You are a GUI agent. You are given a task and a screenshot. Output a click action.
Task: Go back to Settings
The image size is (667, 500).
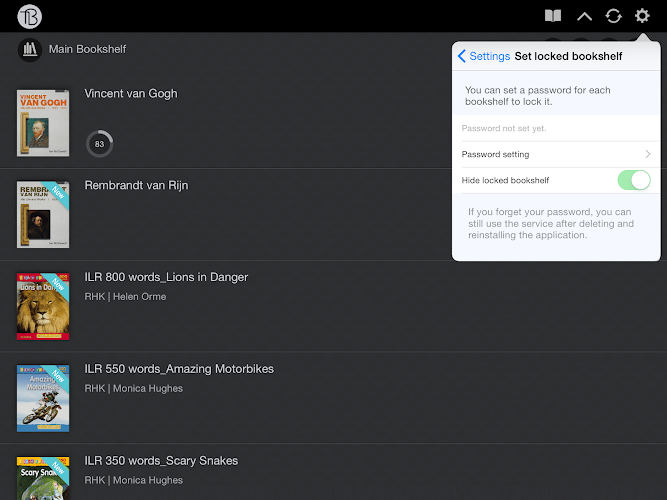click(484, 56)
